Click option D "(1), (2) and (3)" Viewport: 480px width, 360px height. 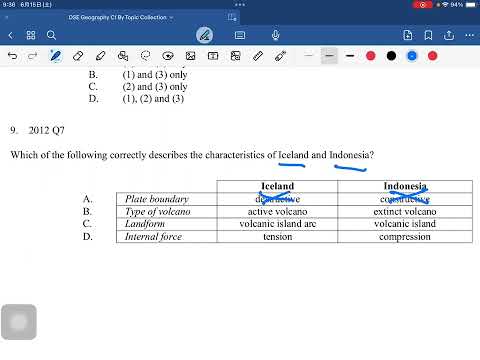pos(153,99)
